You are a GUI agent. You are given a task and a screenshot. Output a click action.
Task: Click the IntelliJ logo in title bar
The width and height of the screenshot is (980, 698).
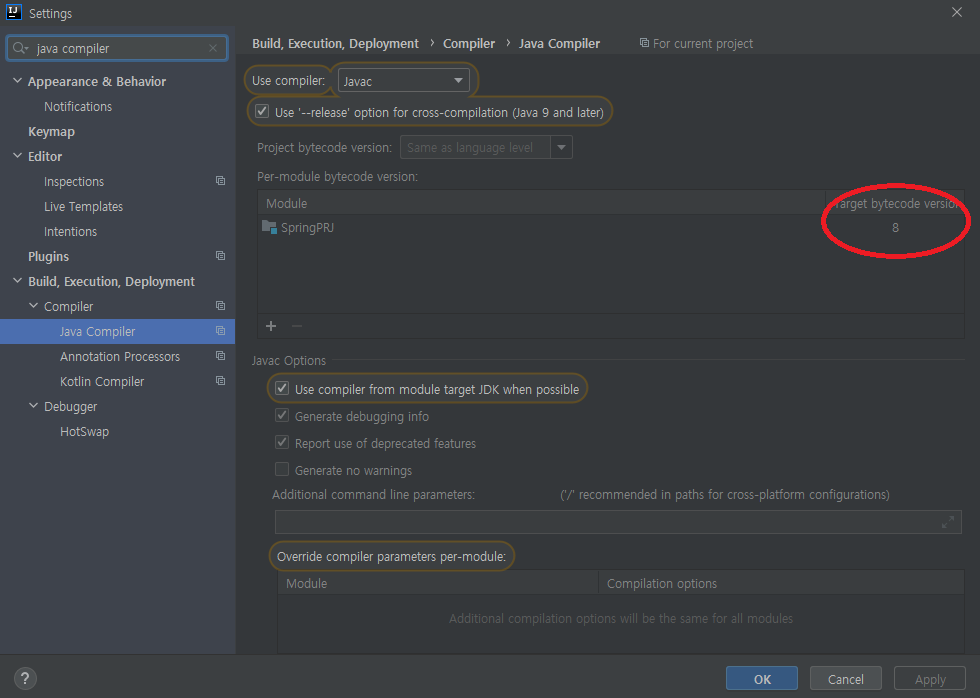(x=14, y=12)
